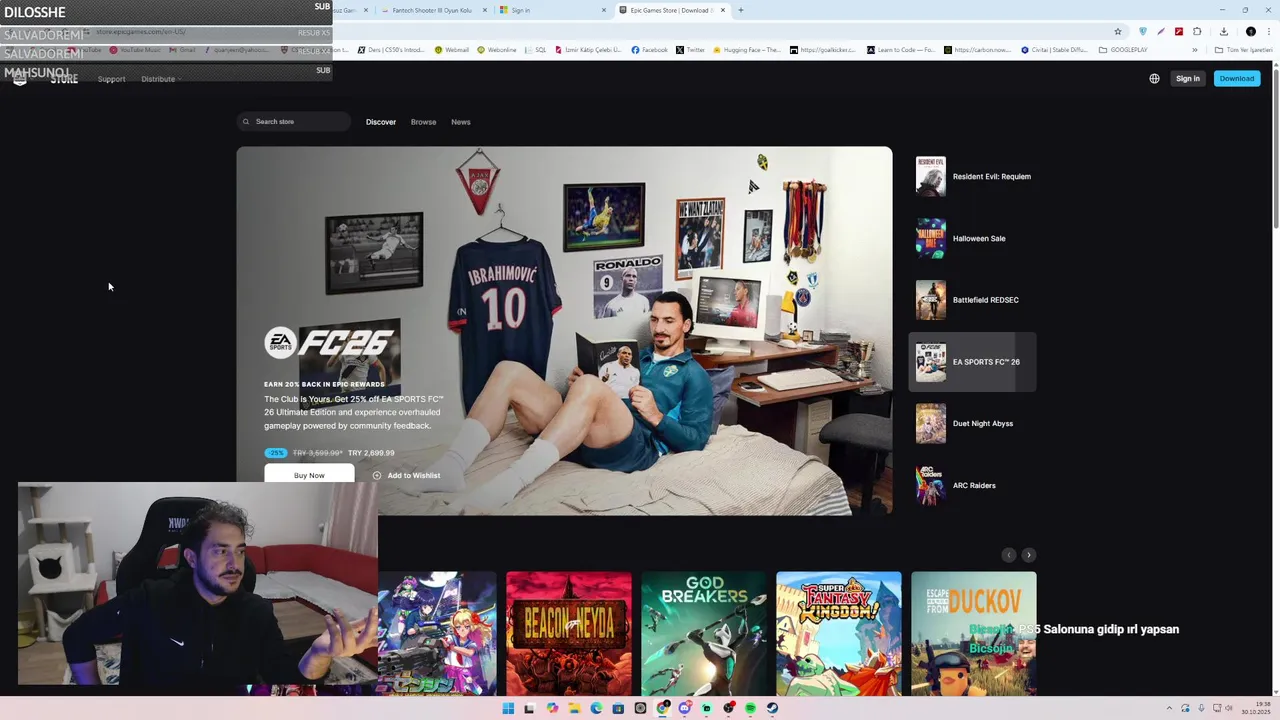Image resolution: width=1280 pixels, height=720 pixels.
Task: Open Steam from the taskbar
Action: click(x=772, y=708)
